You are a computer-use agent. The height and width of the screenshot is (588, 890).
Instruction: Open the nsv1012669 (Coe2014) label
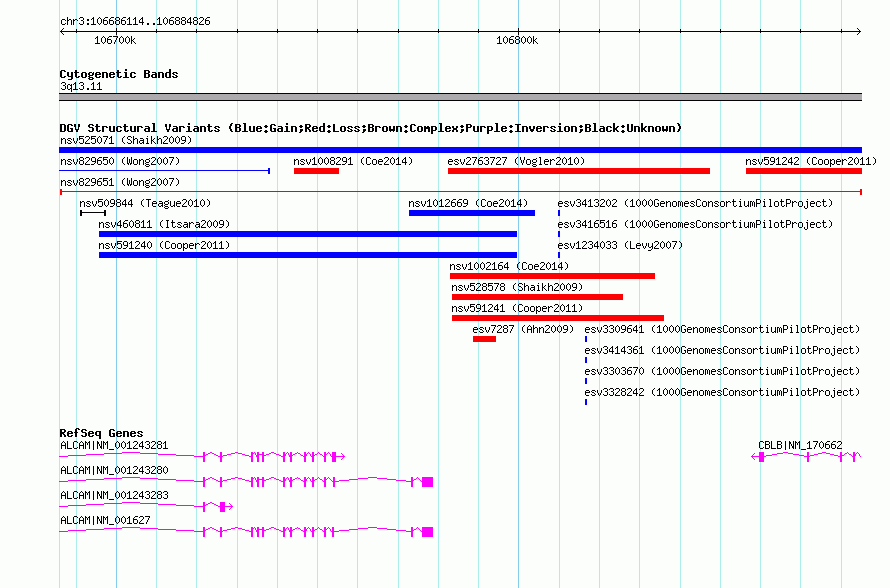coord(468,203)
